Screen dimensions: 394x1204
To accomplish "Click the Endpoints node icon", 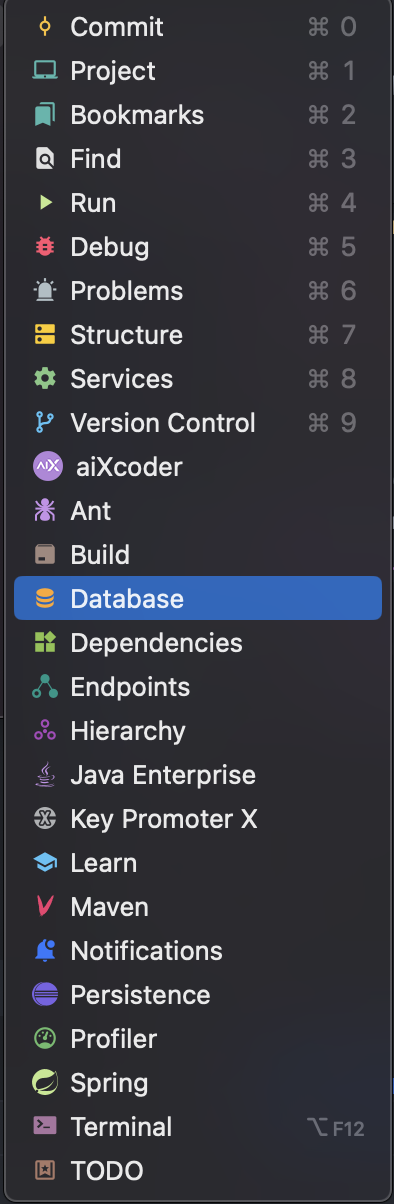I will click(x=45, y=687).
